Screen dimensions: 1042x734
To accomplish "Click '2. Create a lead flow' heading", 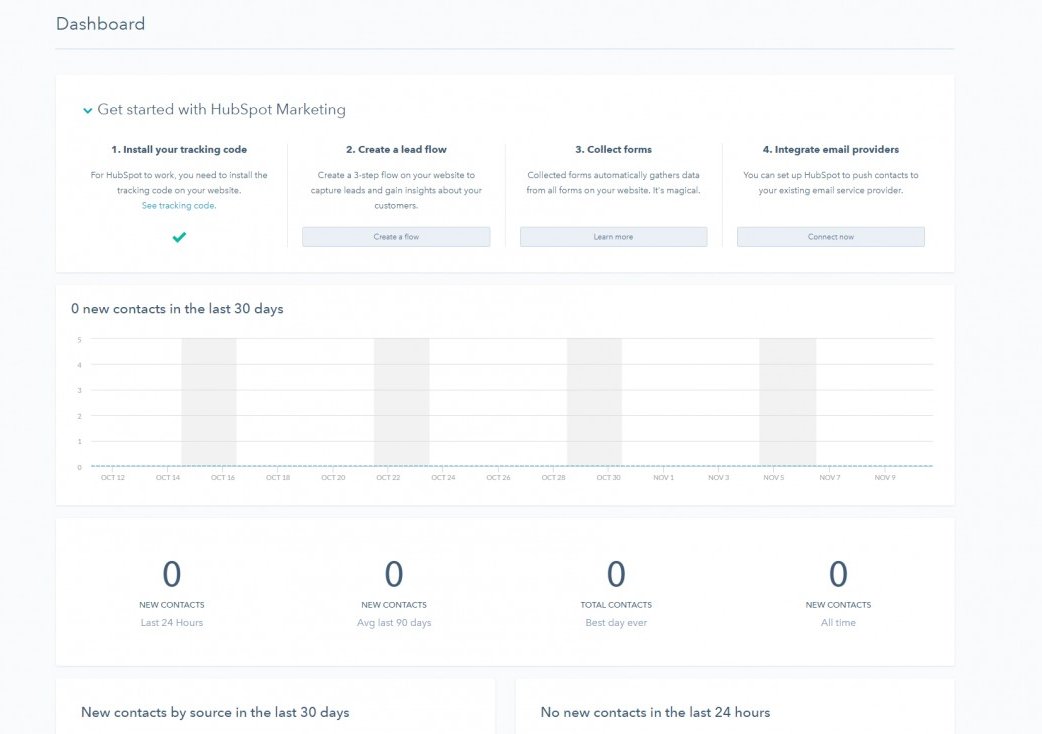I will click(396, 149).
